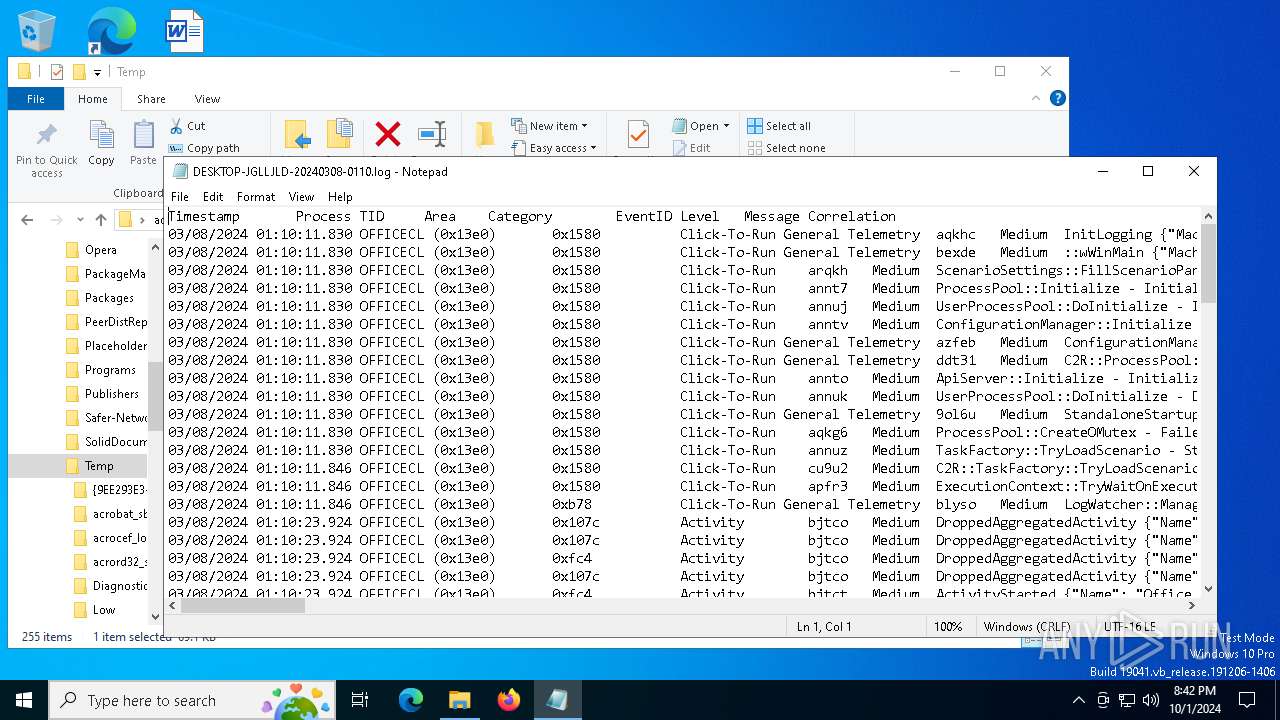Click the red Delete icon in Explorer
Viewport: 1280px width, 720px height.
point(388,134)
